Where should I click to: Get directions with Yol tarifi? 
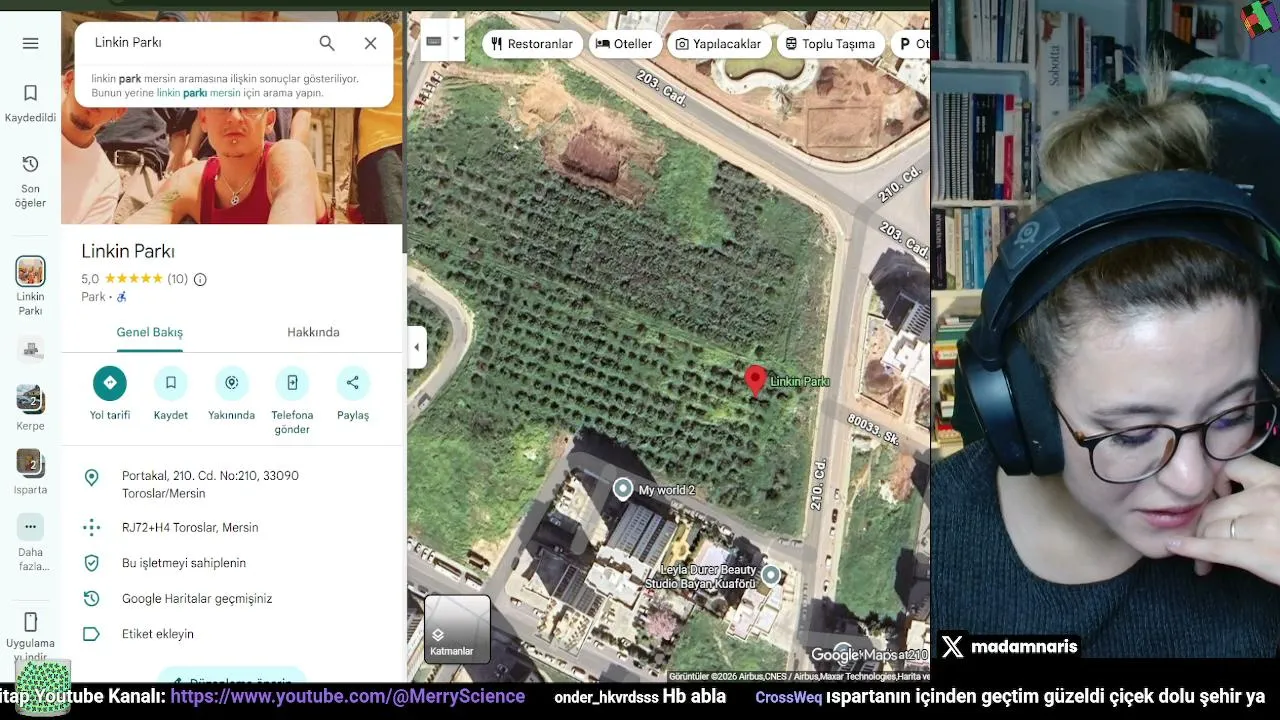pos(110,394)
